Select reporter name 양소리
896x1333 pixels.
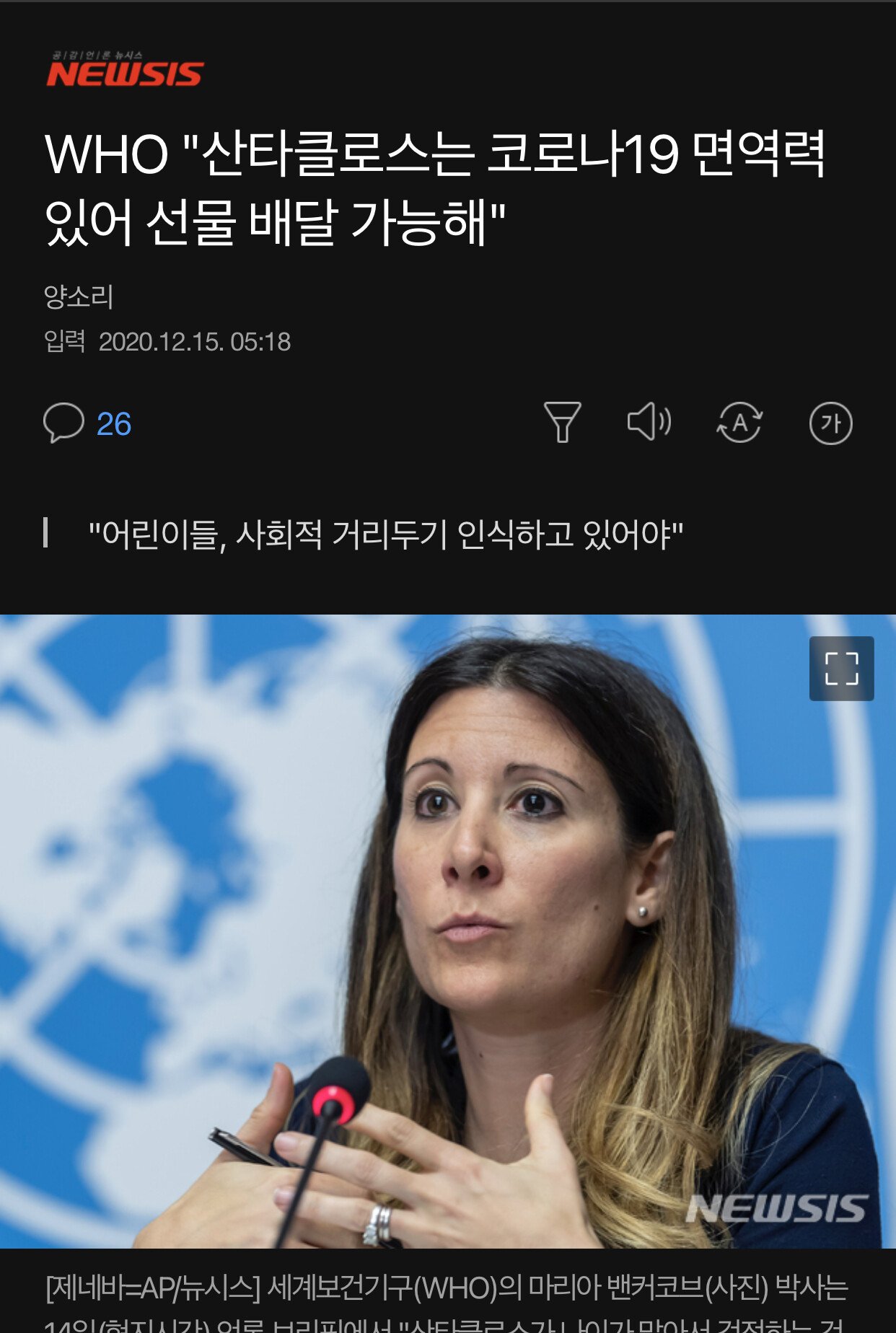click(x=79, y=296)
